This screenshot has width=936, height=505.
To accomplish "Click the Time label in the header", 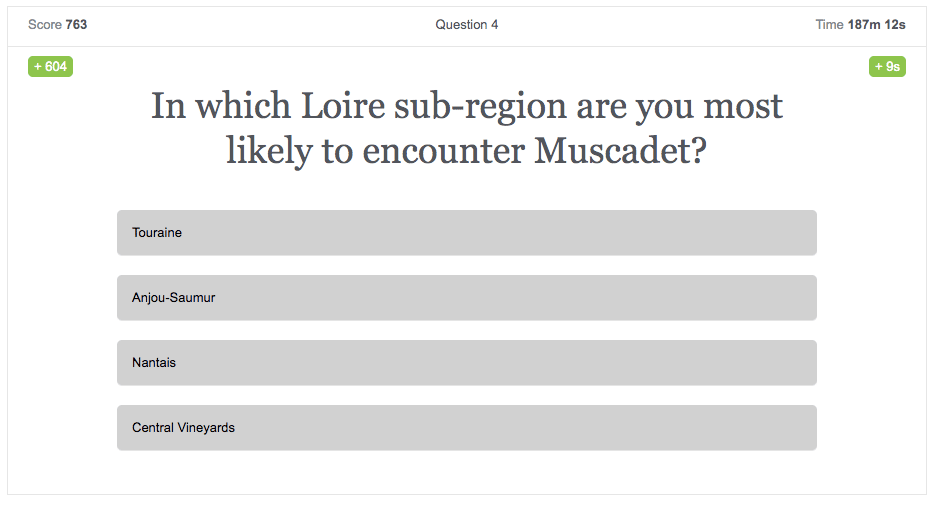I will (829, 24).
